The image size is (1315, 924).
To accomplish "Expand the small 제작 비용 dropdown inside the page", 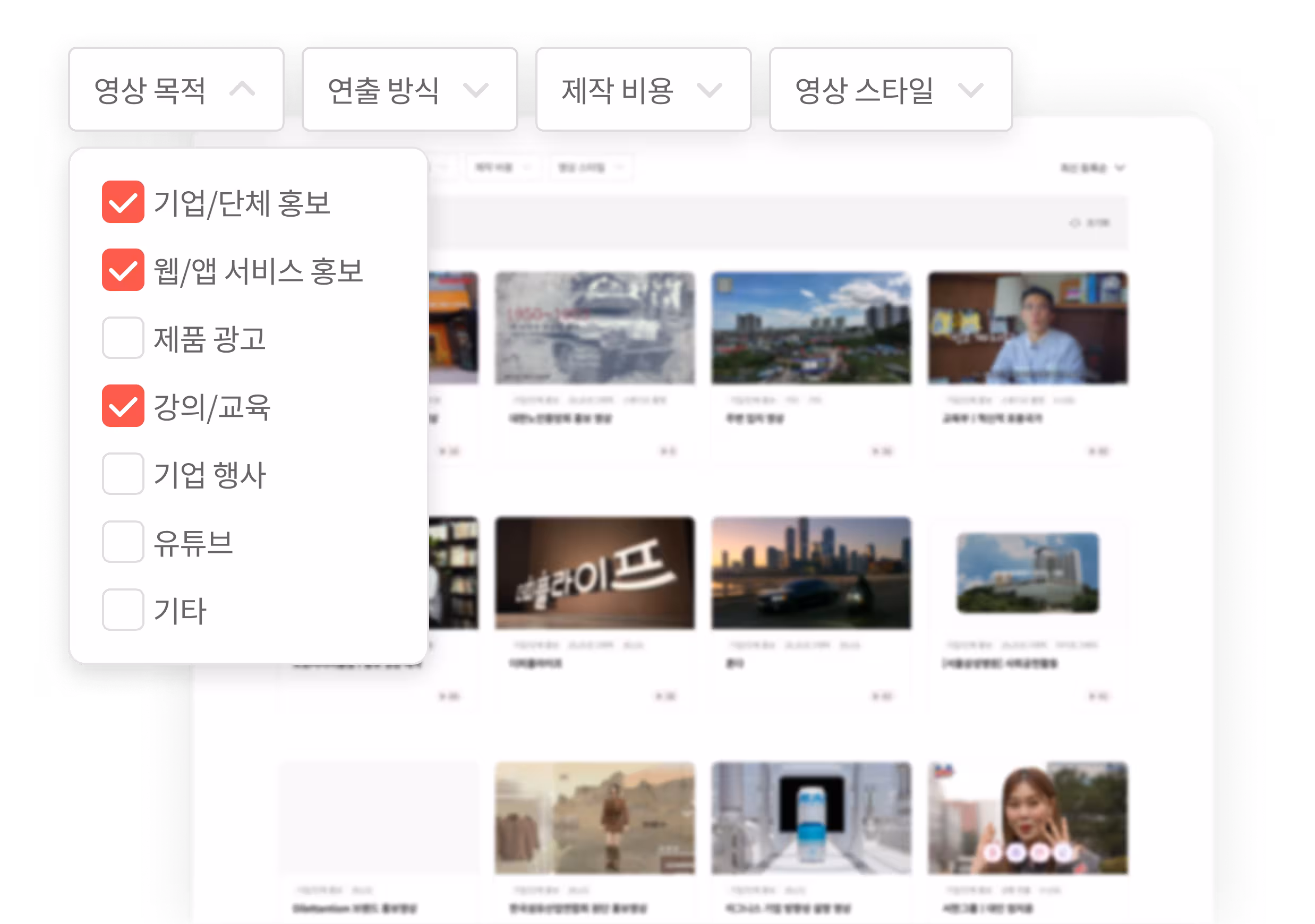I will tap(503, 167).
